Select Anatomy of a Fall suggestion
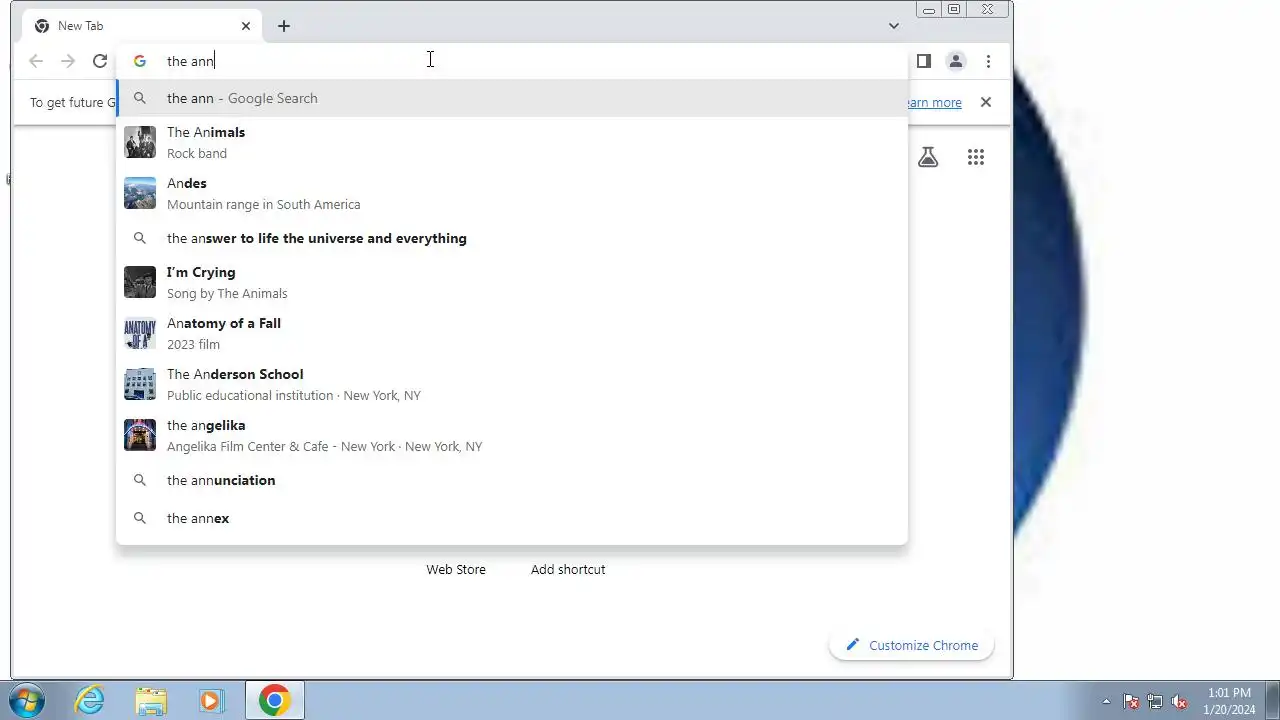1280x720 pixels. pos(512,333)
